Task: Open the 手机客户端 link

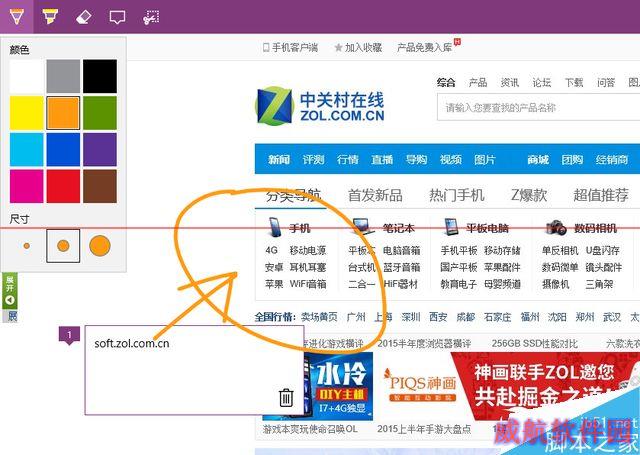Action: tap(290, 48)
